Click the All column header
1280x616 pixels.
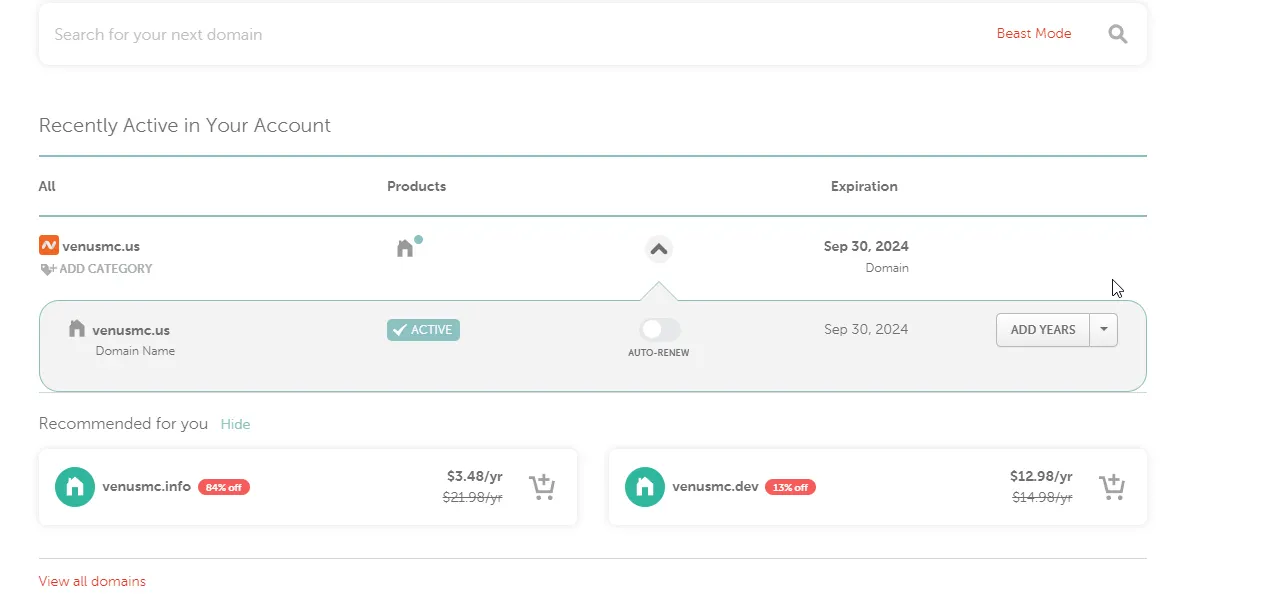coord(47,186)
